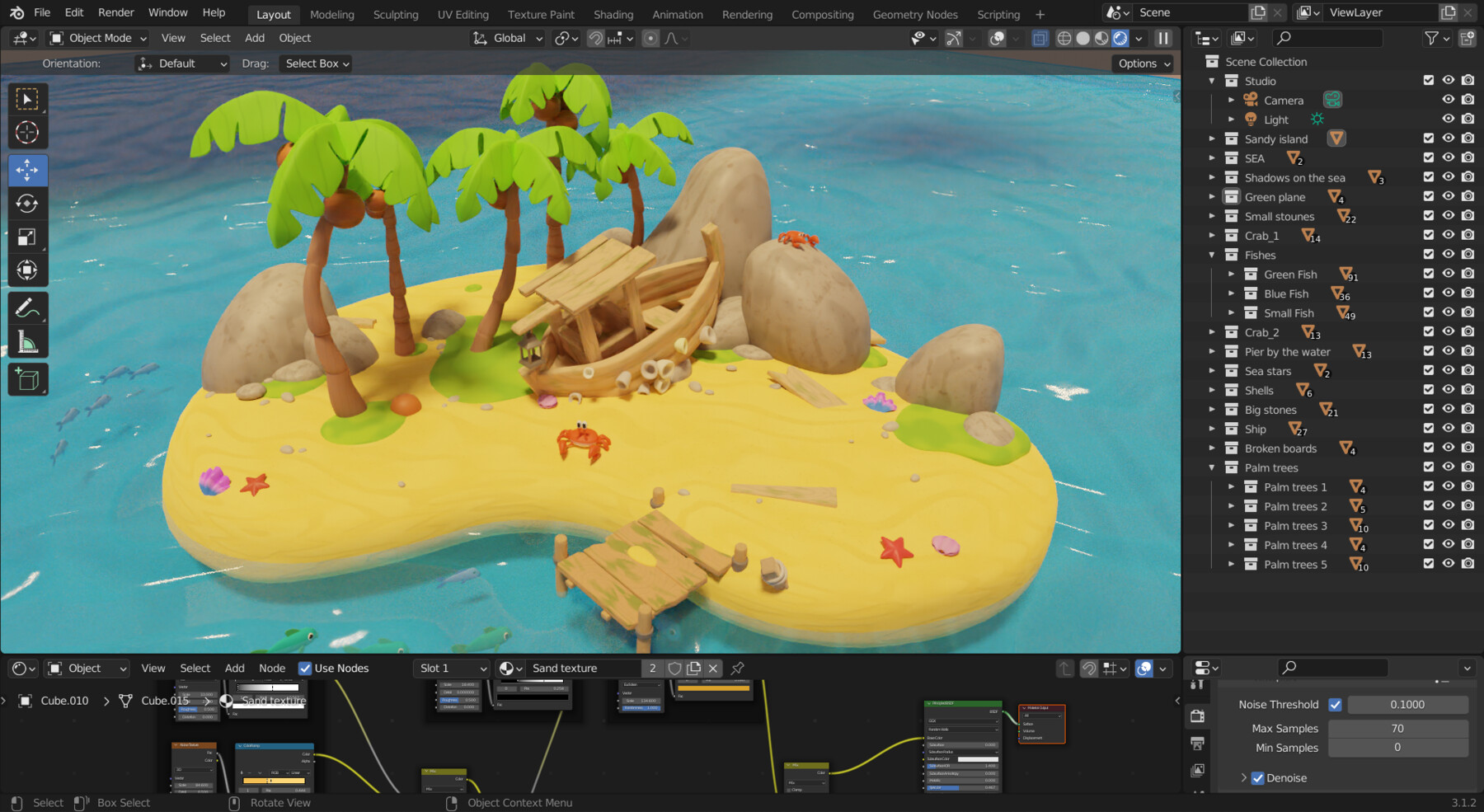Switch to the Shading workspace tab
Screen dimensions: 1484x812
click(x=613, y=14)
